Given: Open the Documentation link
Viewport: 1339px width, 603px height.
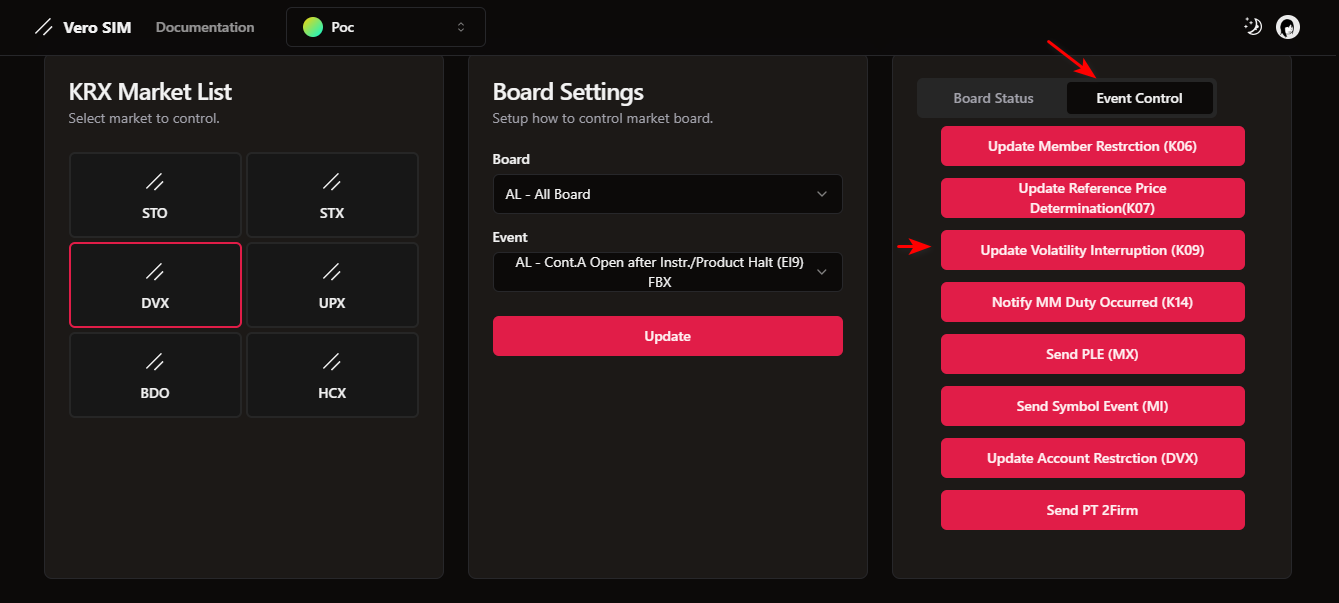Looking at the screenshot, I should (205, 27).
